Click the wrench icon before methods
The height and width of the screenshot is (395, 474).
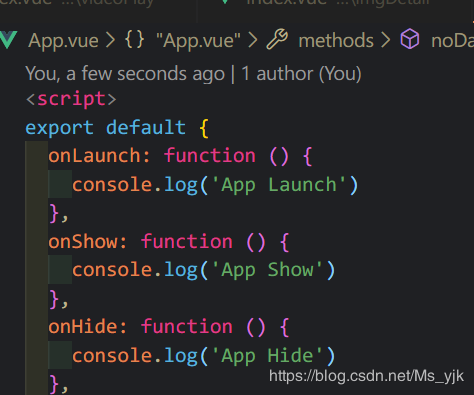pos(277,40)
